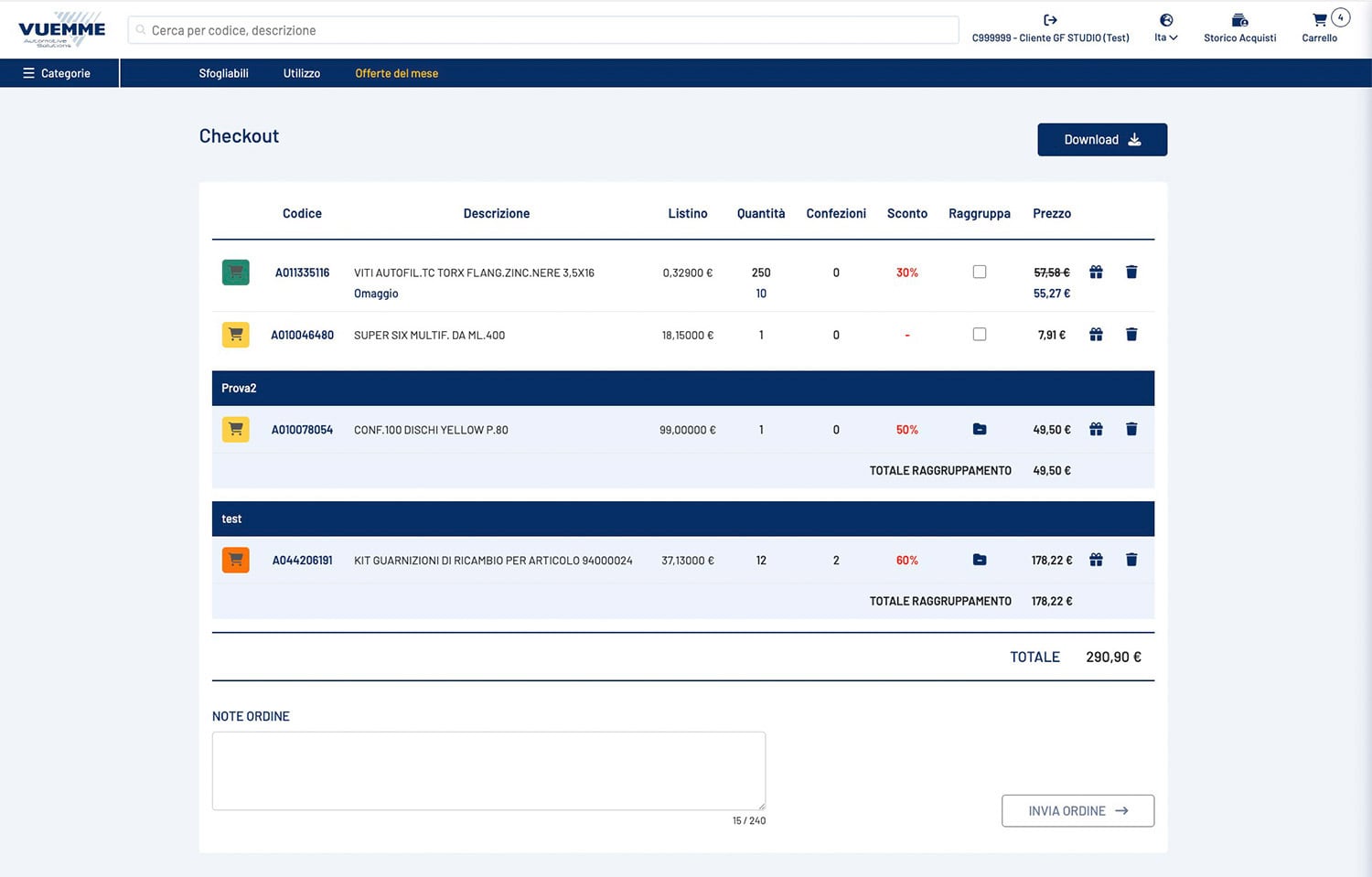The image size is (1372, 877).
Task: Click folder group icon on CONF.100 DISCHI row
Action: point(980,429)
